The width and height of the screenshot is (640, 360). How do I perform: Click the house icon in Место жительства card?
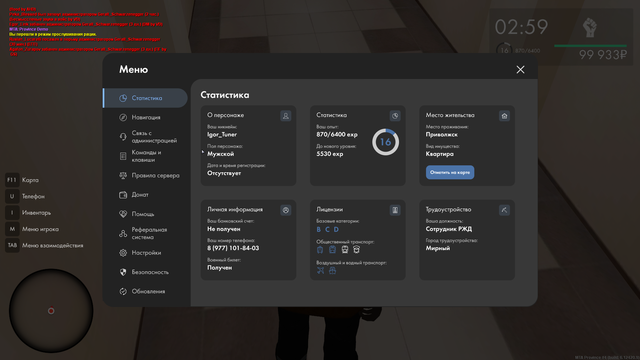coord(504,116)
